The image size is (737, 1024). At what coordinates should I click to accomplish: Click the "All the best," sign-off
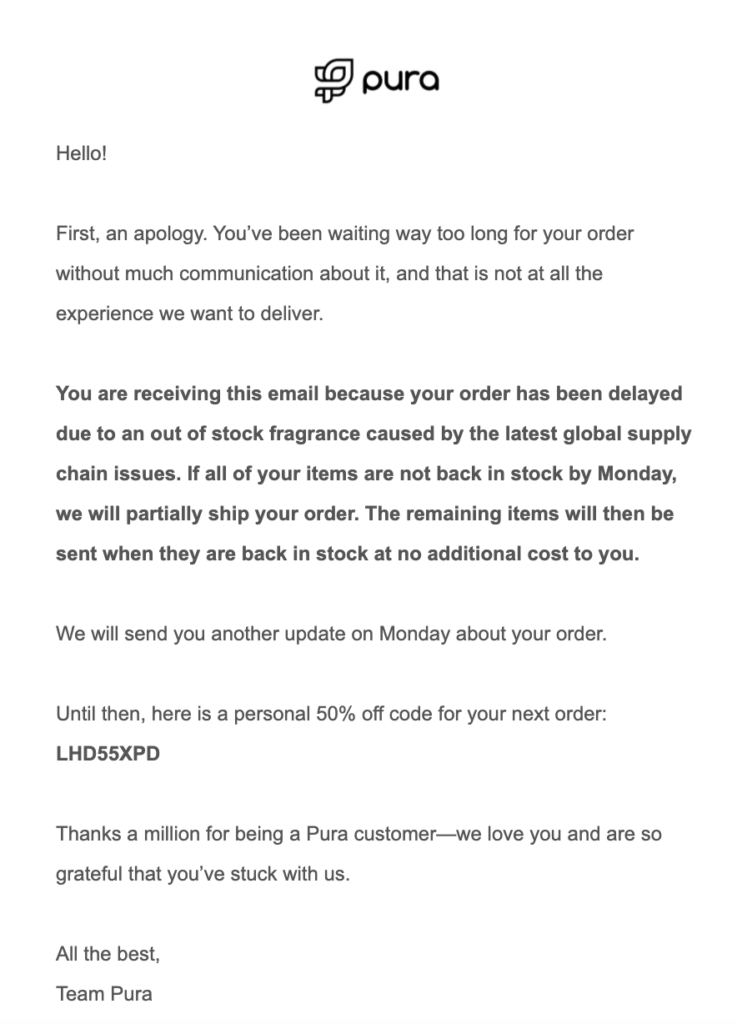click(x=108, y=954)
